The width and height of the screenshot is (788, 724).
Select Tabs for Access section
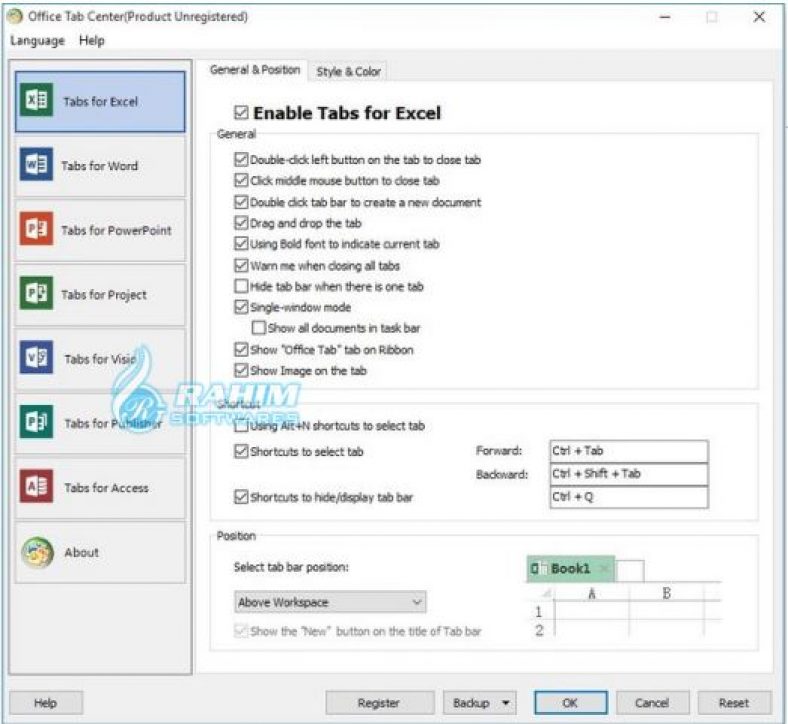[x=100, y=487]
